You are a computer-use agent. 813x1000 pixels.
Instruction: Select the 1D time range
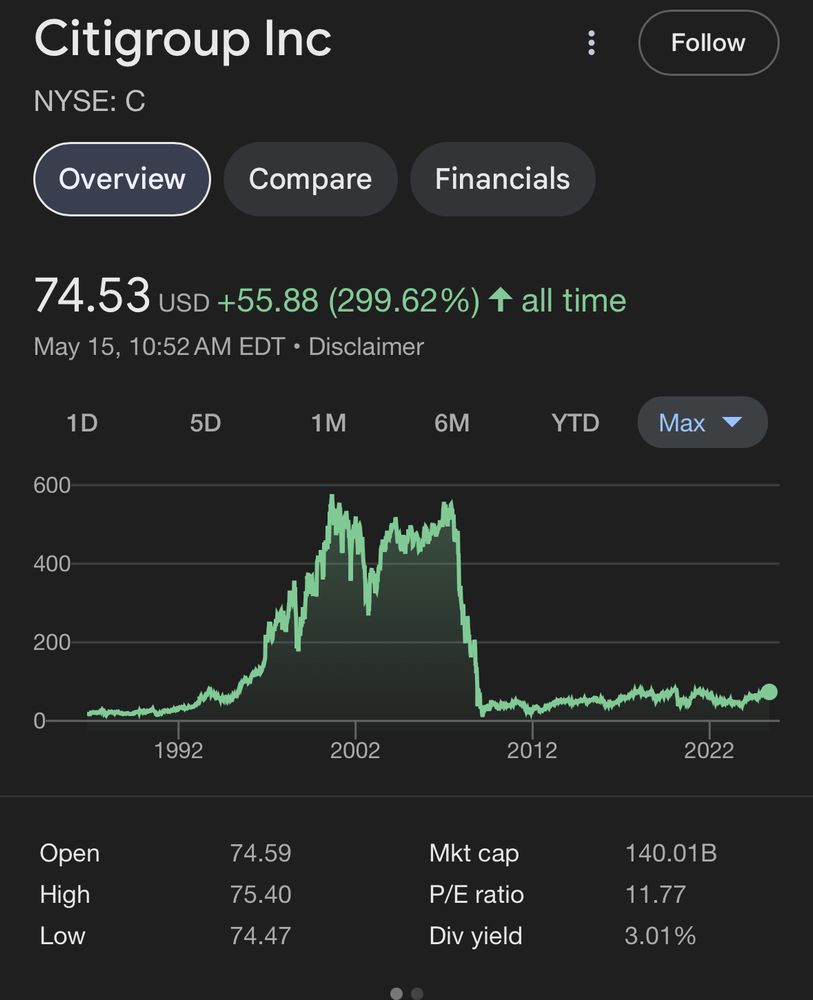coord(82,423)
